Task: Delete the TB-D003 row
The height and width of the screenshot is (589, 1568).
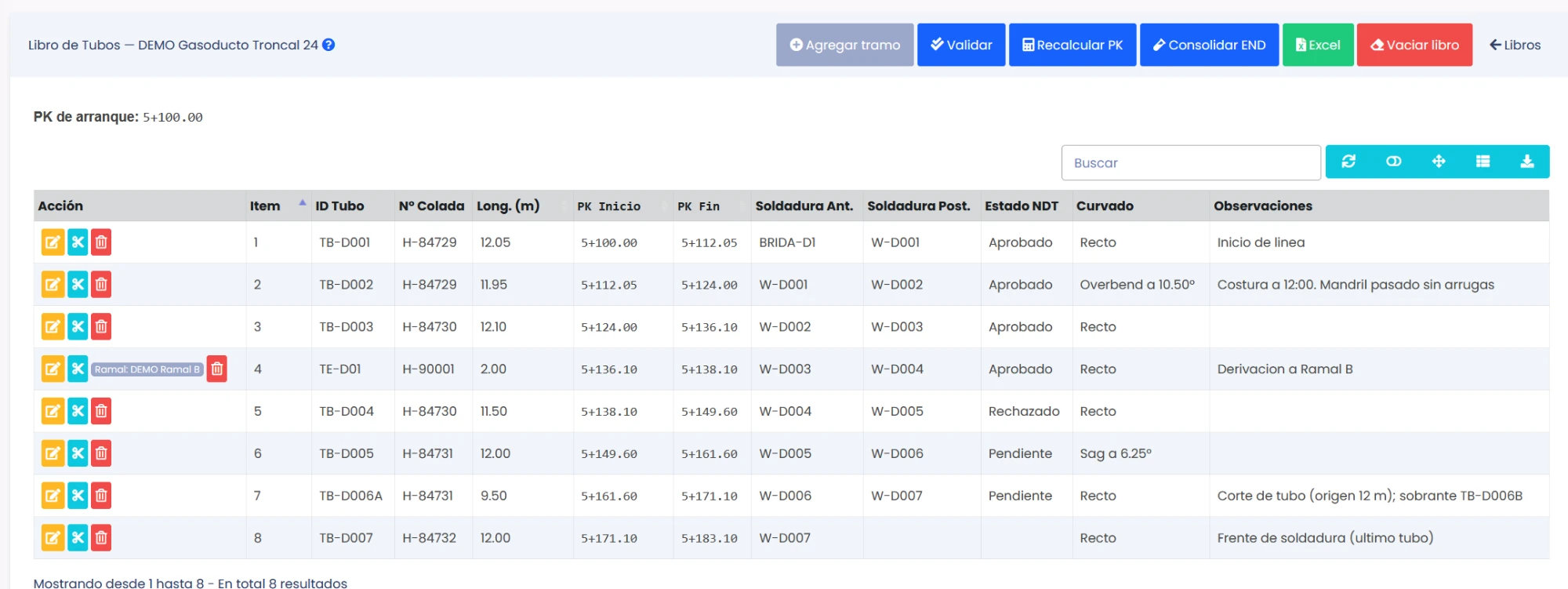Action: (x=101, y=327)
